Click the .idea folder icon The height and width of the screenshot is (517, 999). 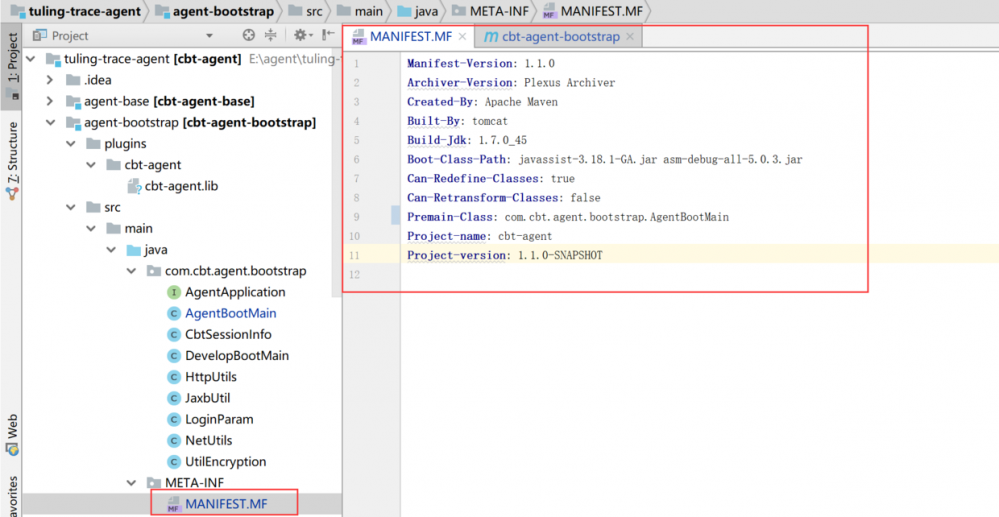(73, 80)
